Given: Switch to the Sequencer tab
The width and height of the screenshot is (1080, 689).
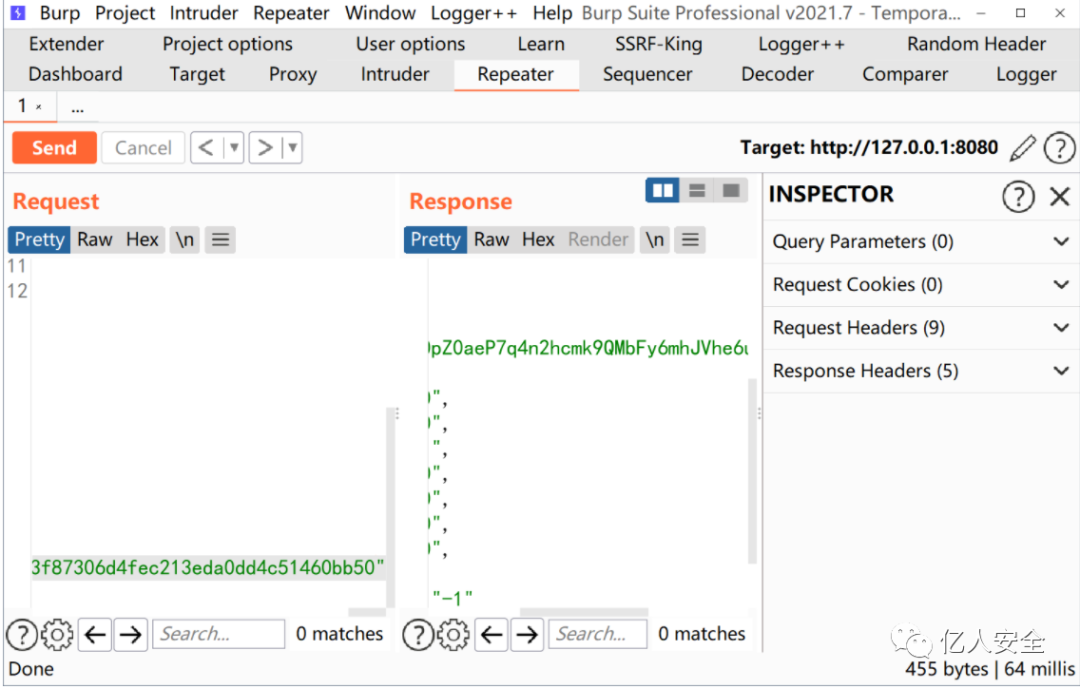Looking at the screenshot, I should pyautogui.click(x=647, y=74).
